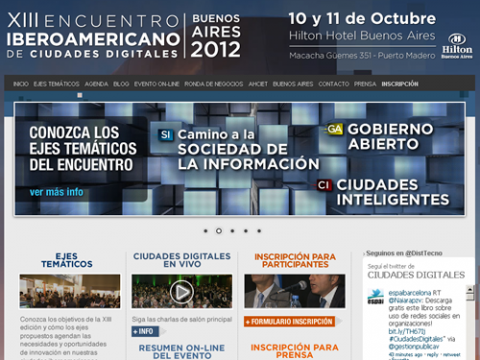Select AHCIET in navigation bar
This screenshot has height=360, width=480.
258,84
